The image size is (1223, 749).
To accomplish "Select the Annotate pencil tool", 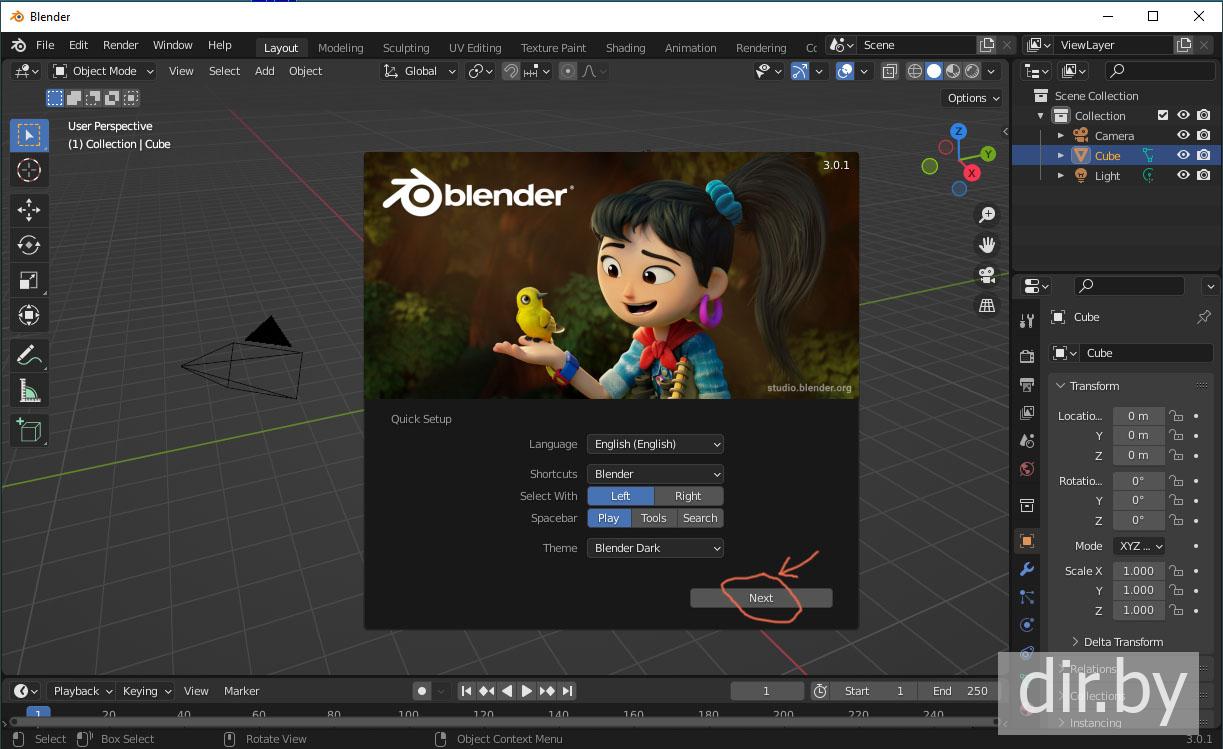I will 29,354.
